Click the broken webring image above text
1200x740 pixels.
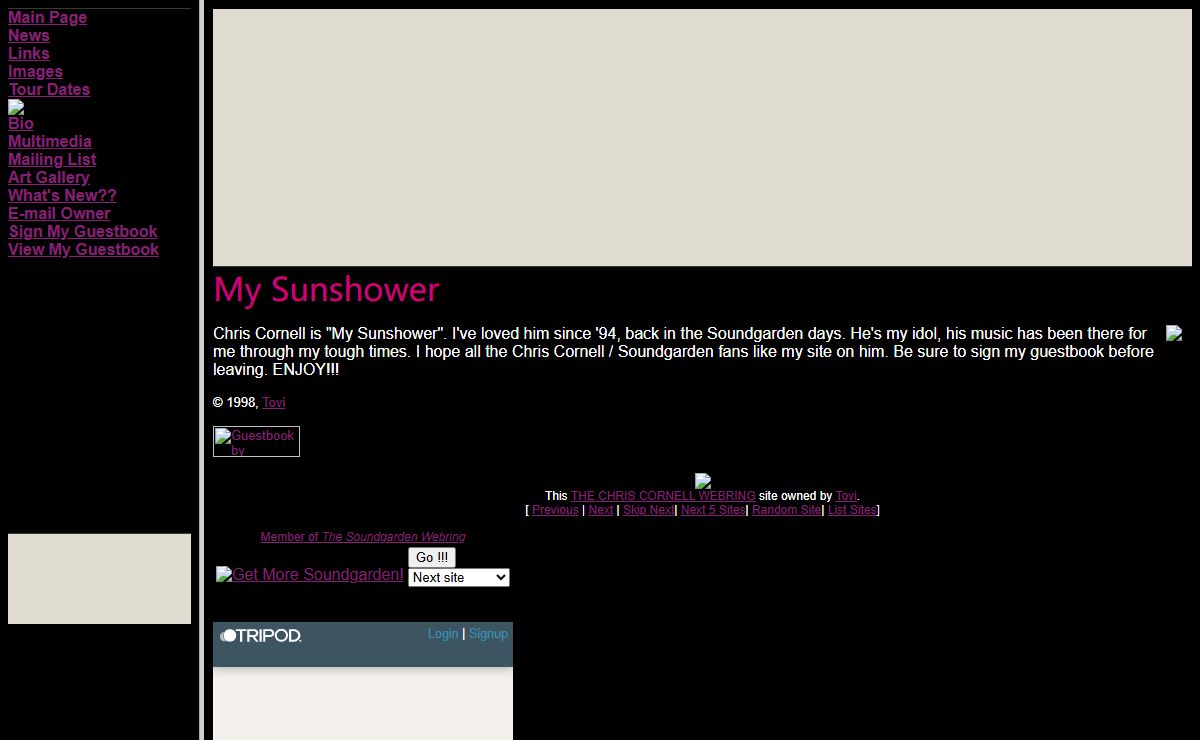tap(703, 481)
